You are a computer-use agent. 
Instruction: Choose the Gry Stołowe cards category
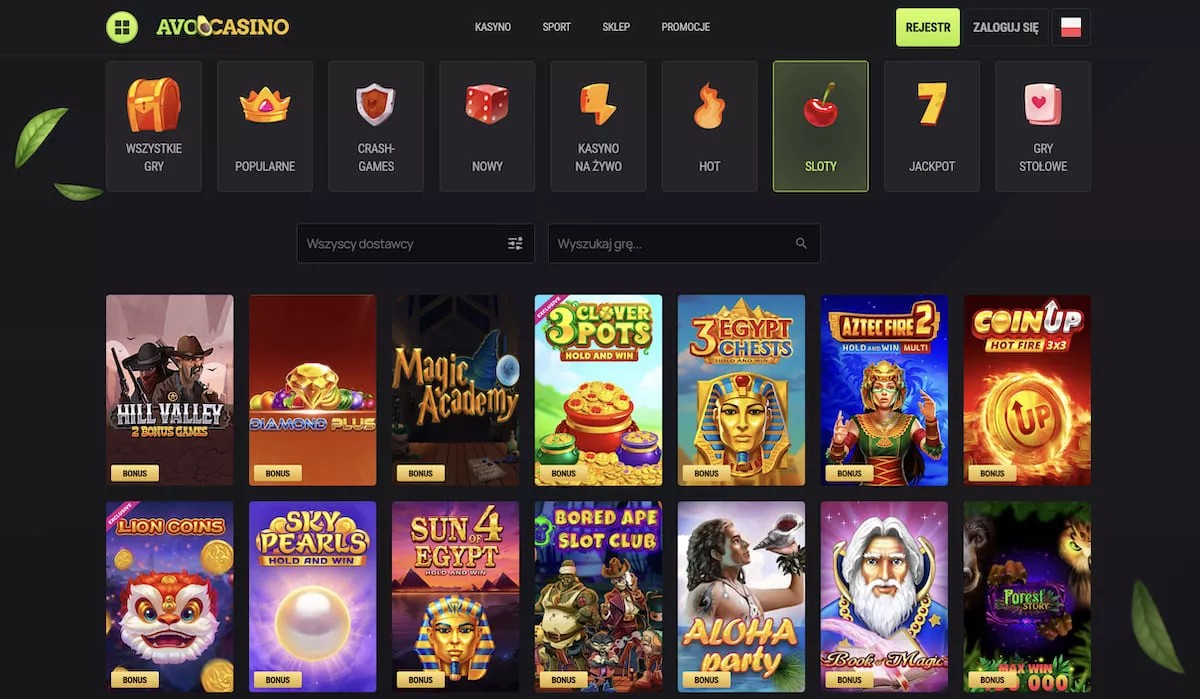tap(1043, 126)
